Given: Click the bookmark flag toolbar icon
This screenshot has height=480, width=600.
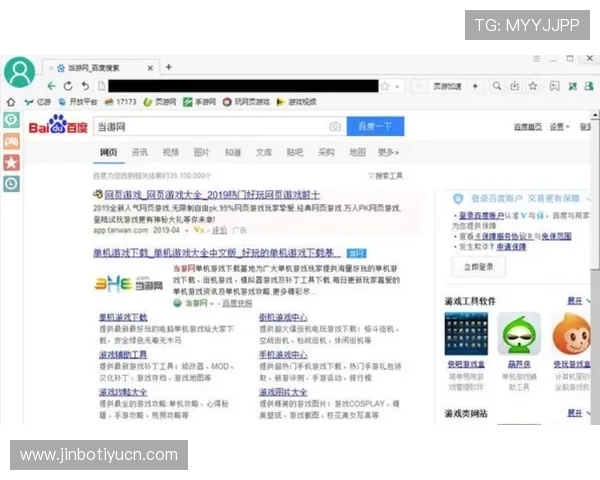Looking at the screenshot, I should pyautogui.click(x=554, y=86).
